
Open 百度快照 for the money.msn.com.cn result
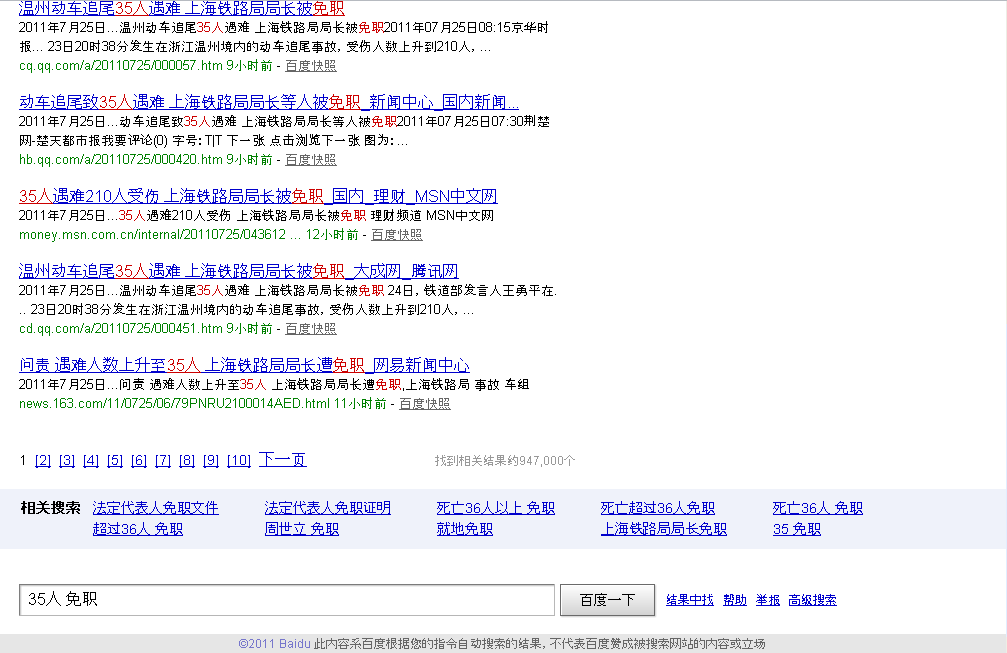[397, 234]
